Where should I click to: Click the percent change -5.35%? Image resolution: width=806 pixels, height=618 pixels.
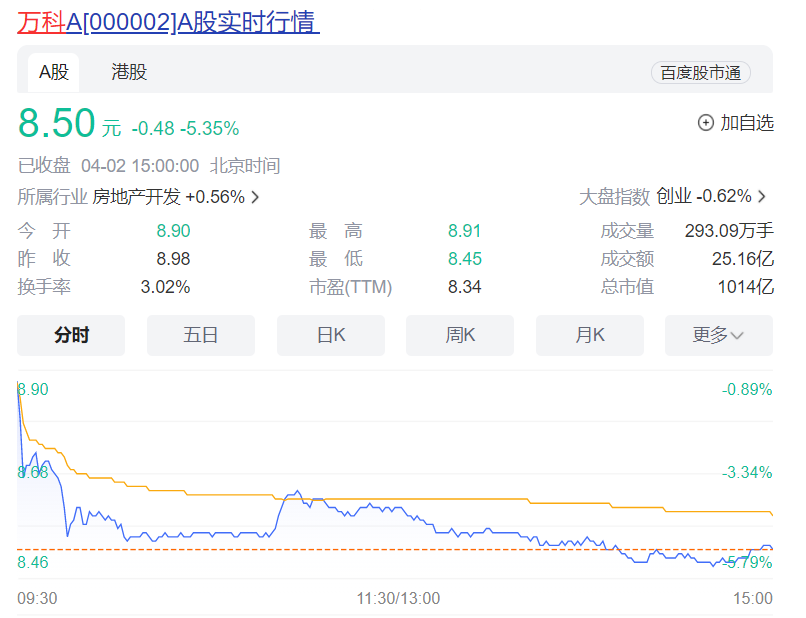(210, 129)
